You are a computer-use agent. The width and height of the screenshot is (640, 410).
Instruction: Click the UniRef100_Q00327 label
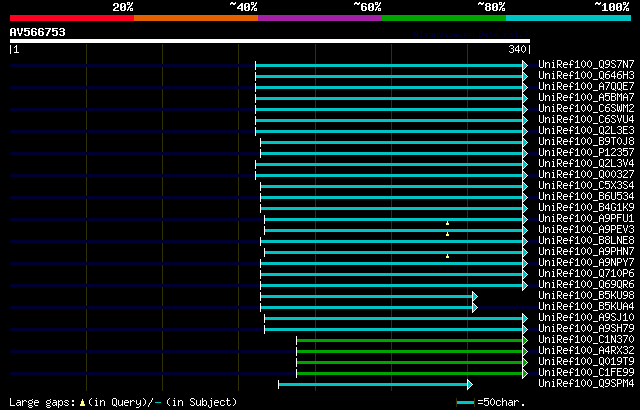[x=586, y=175]
